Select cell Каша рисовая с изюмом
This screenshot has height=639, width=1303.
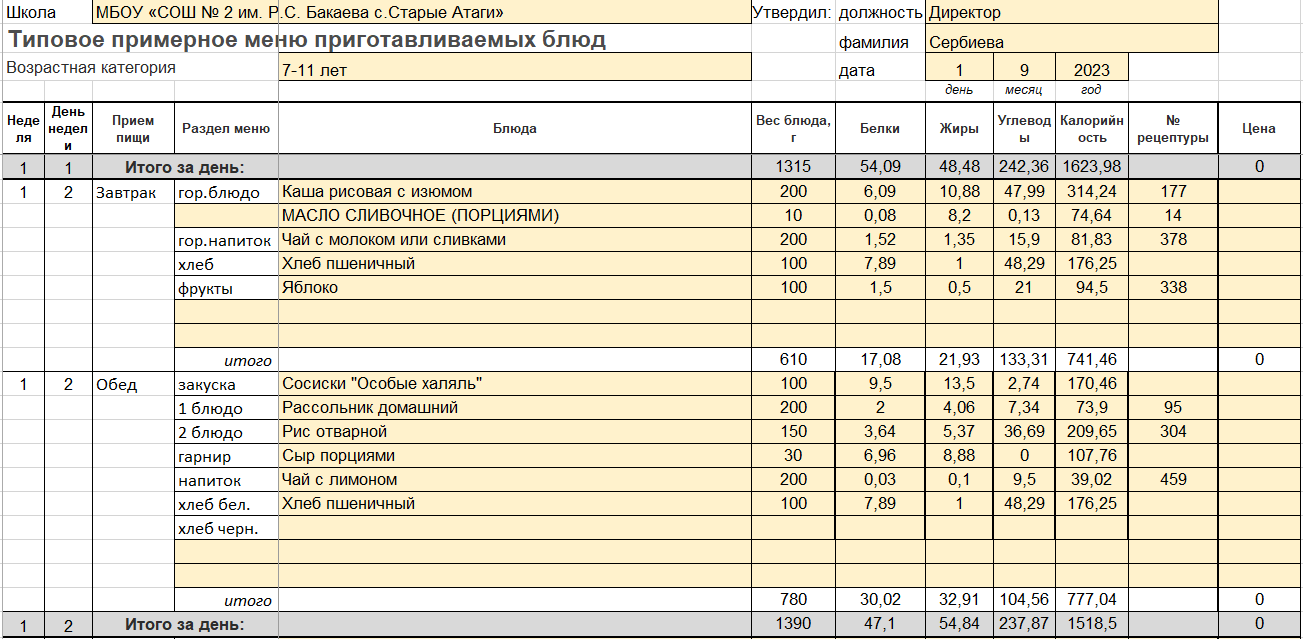coord(515,192)
